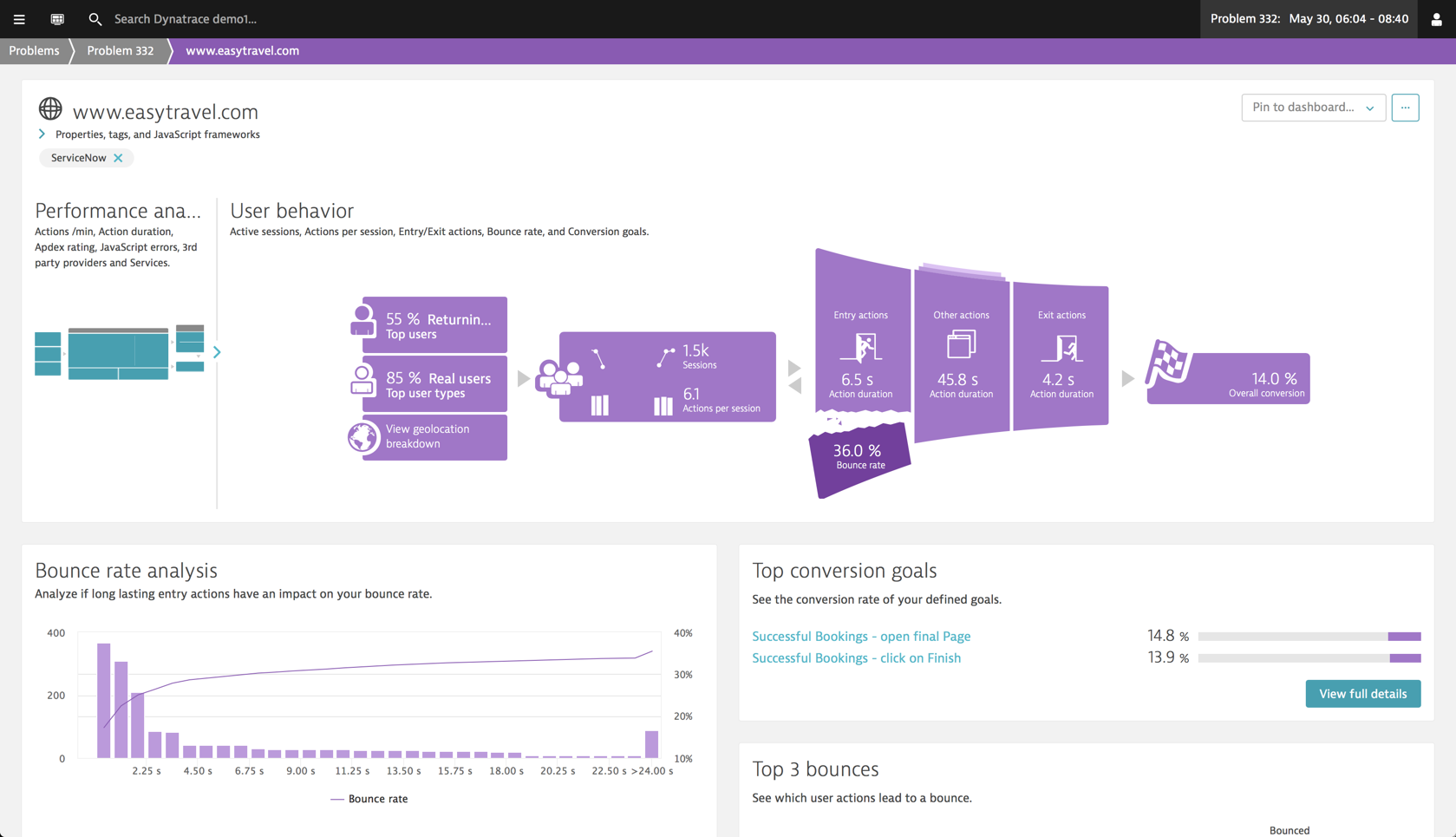Open the 55 % Returning Top users tile
Image resolution: width=1456 pixels, height=837 pixels.
pos(434,325)
